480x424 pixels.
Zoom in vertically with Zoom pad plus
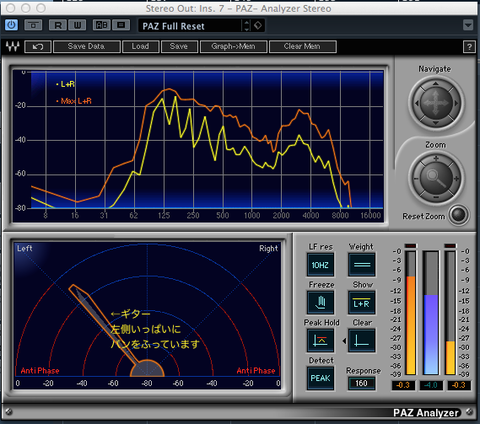[436, 159]
